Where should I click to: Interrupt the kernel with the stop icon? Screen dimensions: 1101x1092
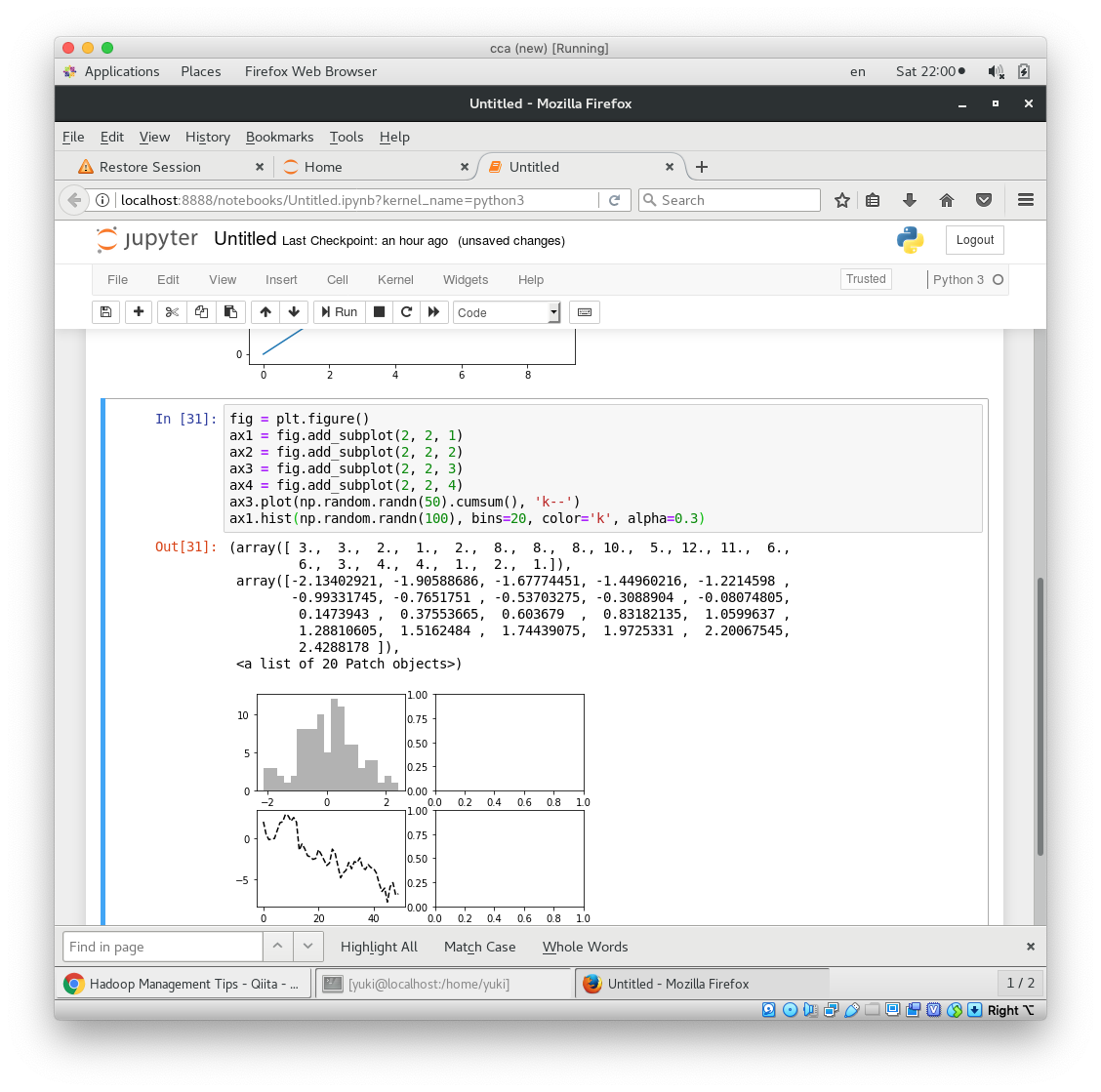tap(379, 312)
